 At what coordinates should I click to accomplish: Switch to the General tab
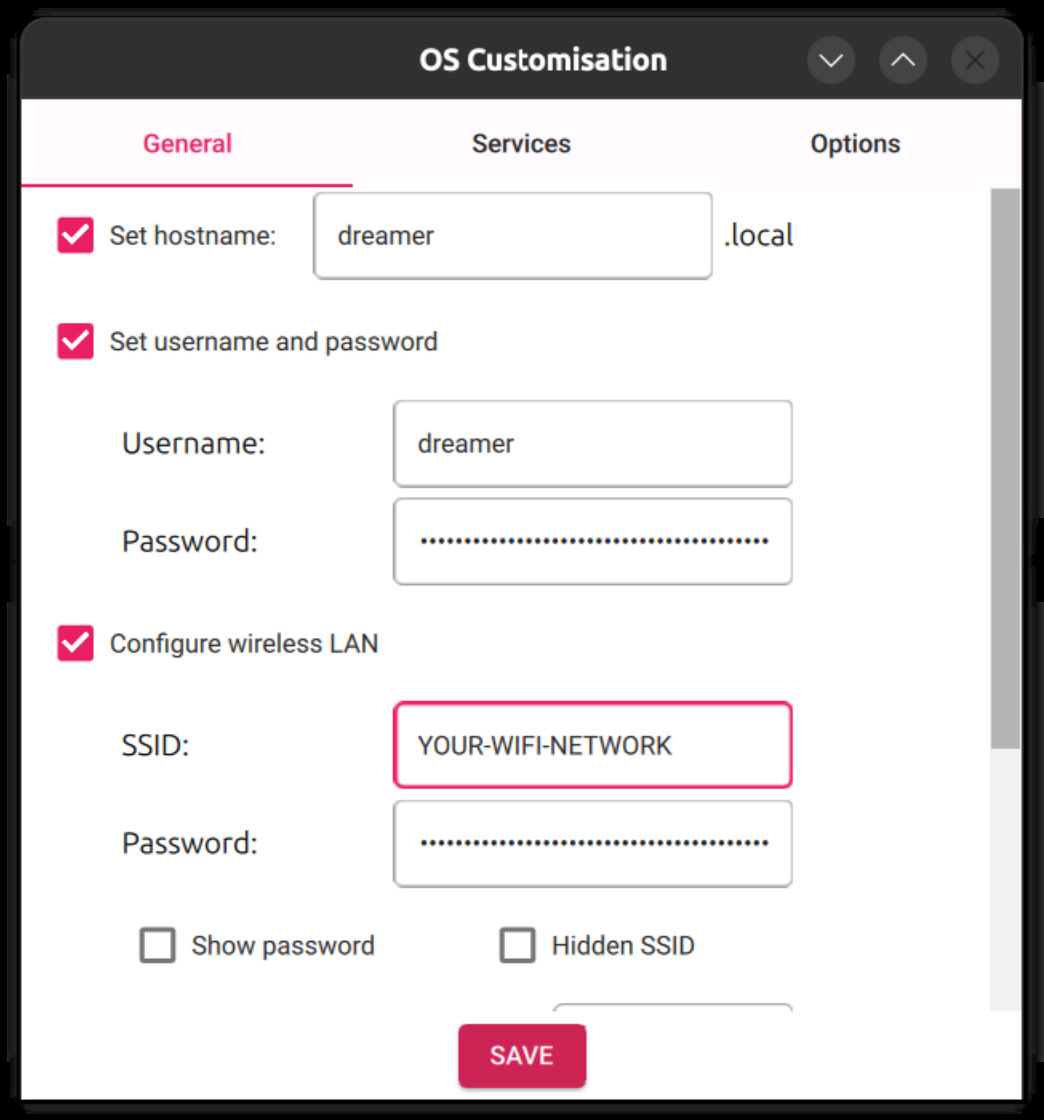[x=187, y=143]
